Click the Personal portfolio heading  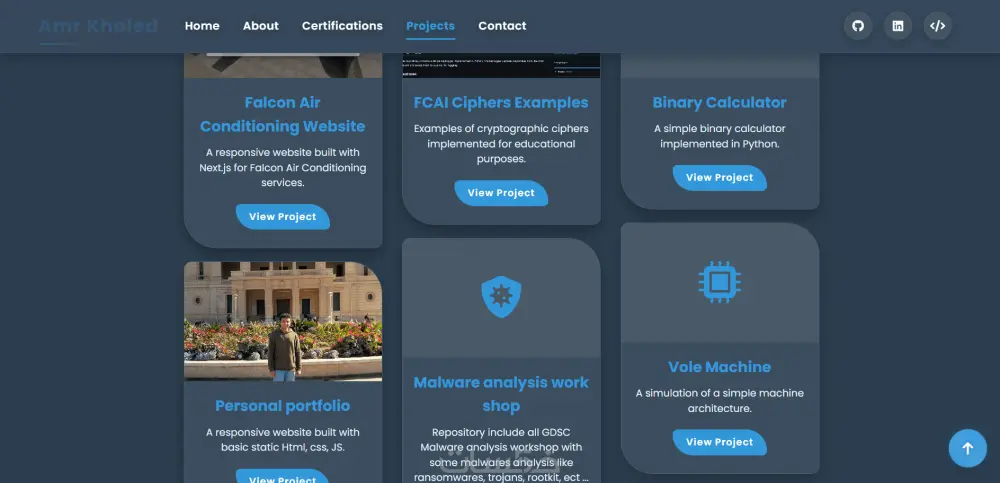point(283,406)
